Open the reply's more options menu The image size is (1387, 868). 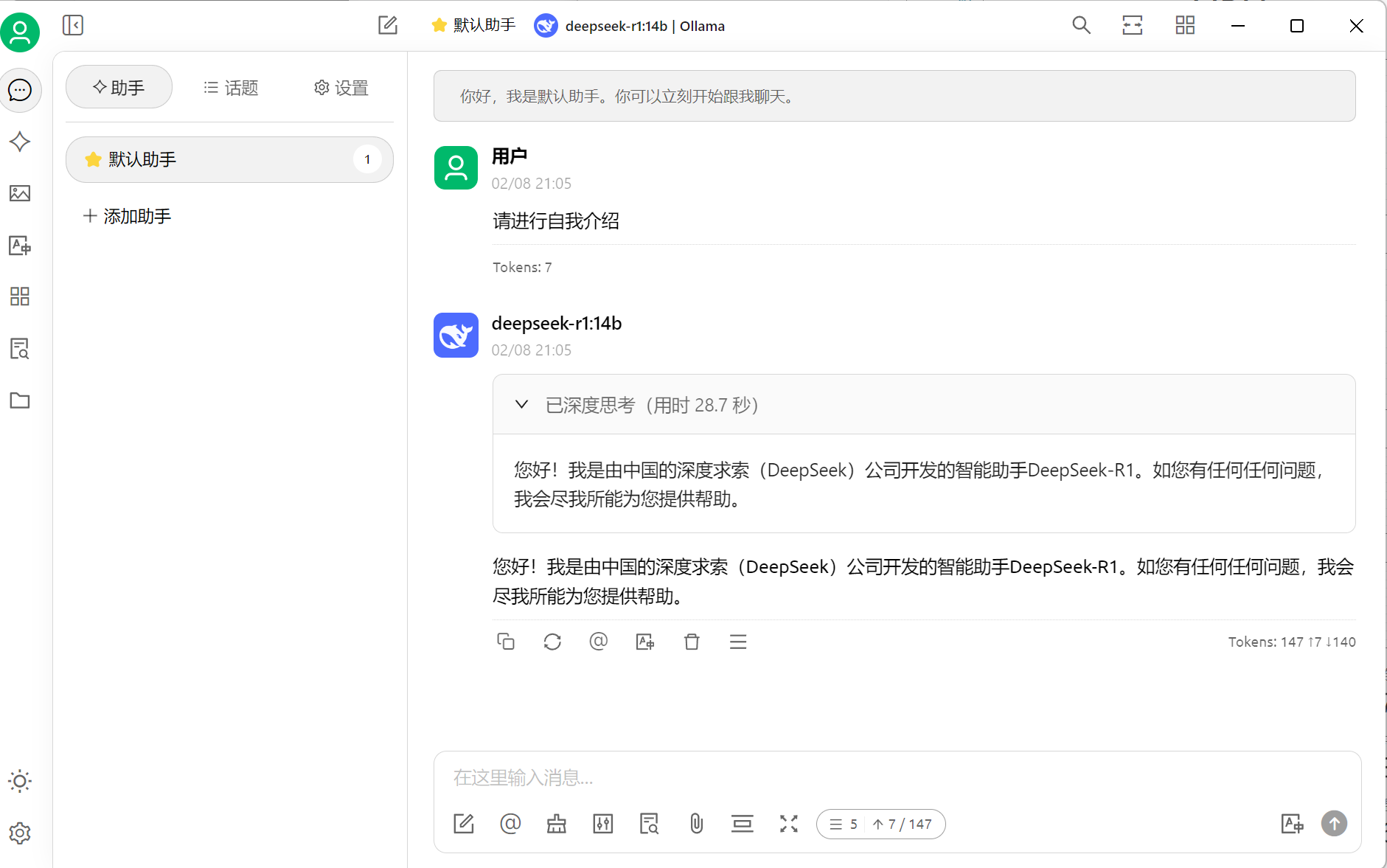[738, 642]
